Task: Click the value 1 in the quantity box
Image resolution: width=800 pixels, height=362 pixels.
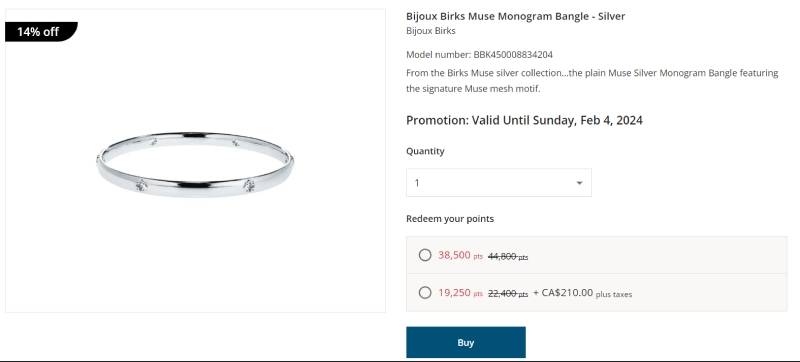Action: click(417, 183)
